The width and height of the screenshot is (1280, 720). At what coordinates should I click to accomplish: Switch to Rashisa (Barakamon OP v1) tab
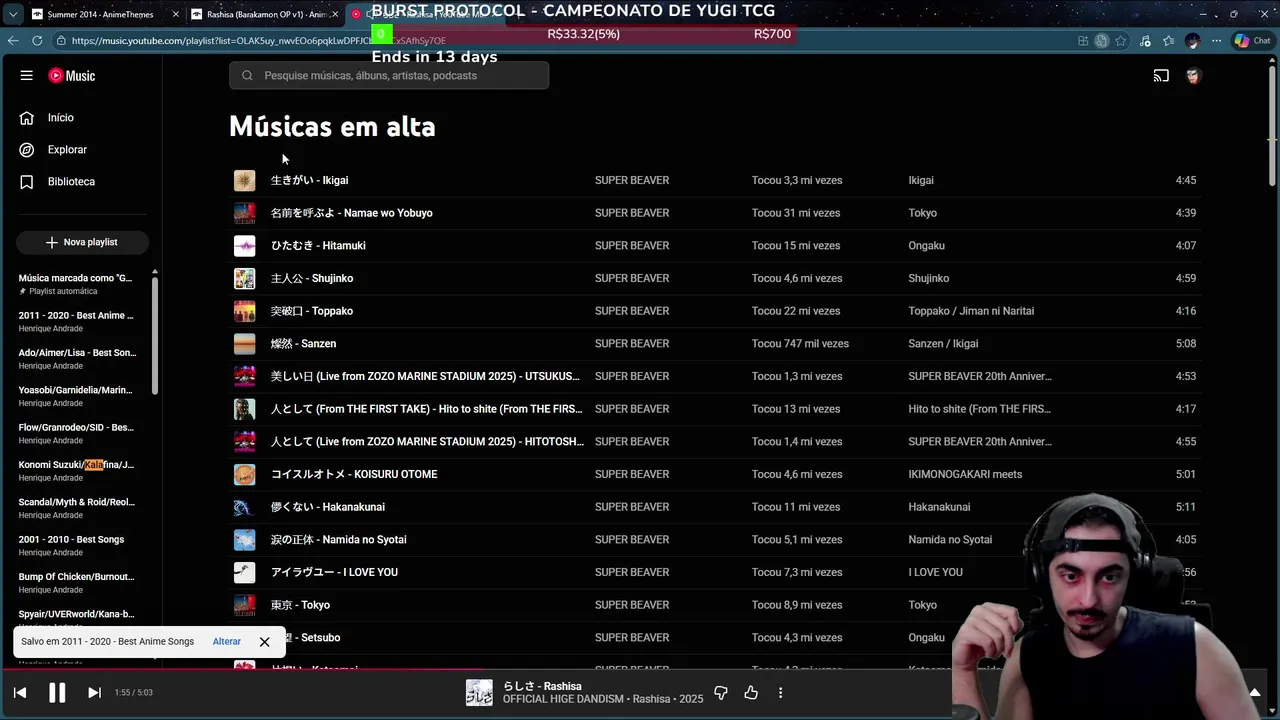(265, 14)
